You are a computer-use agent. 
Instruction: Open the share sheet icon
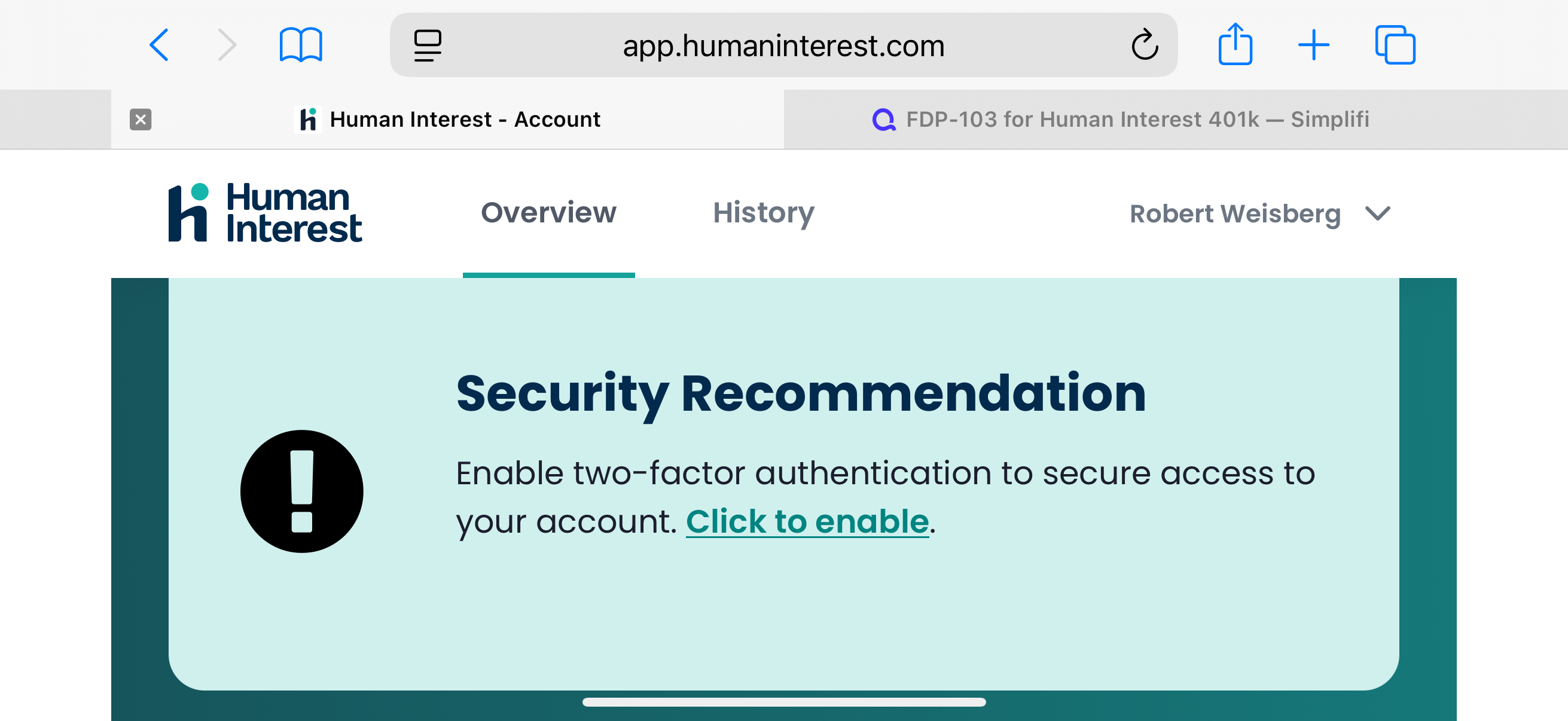1235,44
